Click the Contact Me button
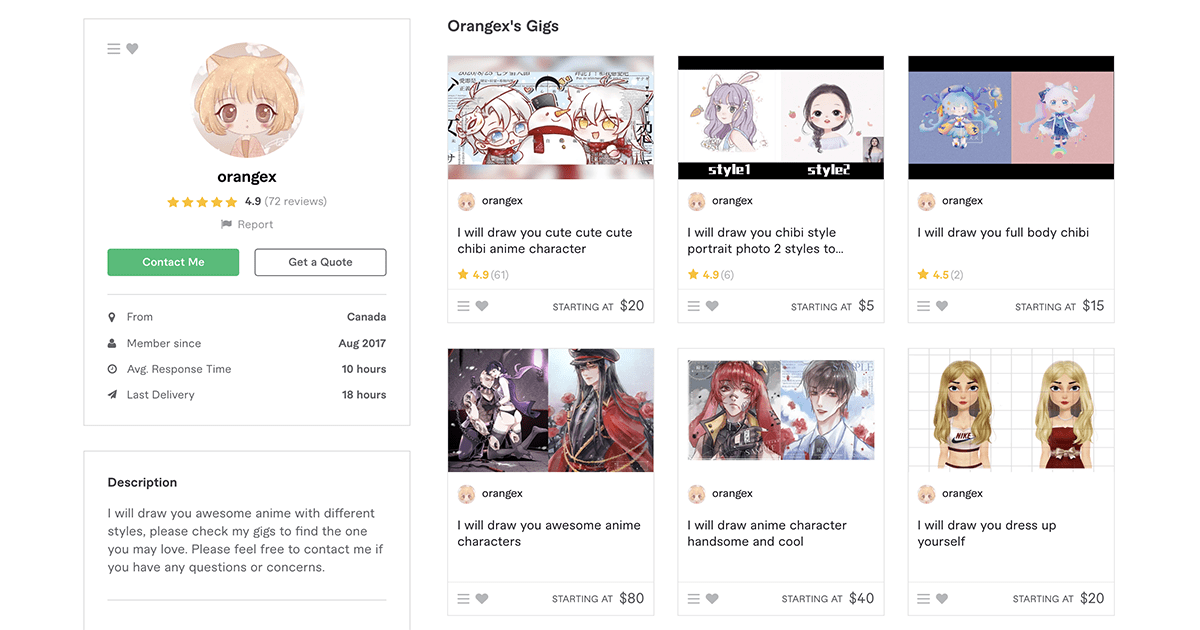The width and height of the screenshot is (1200, 630). (173, 262)
